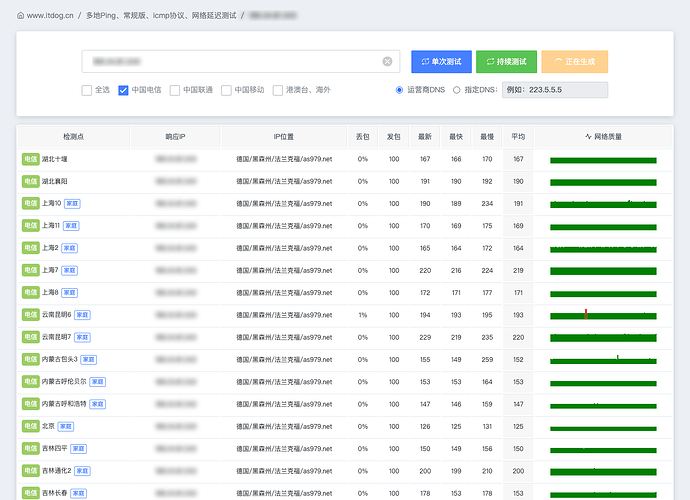Sort by the 最慢 column header
This screenshot has height=500, width=690.
(x=487, y=137)
